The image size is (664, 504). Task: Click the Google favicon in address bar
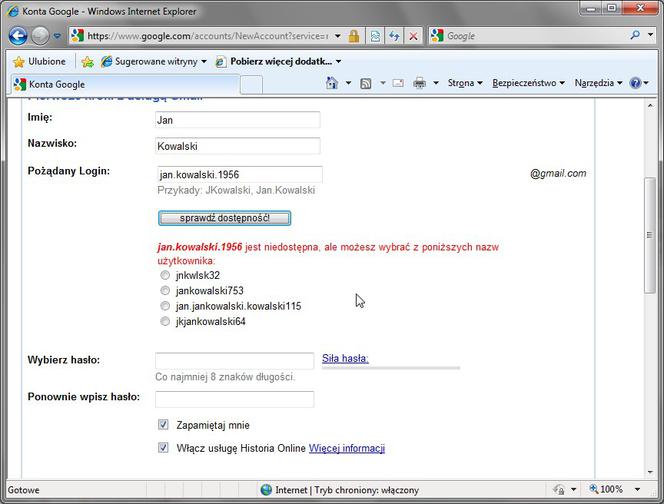(x=77, y=36)
